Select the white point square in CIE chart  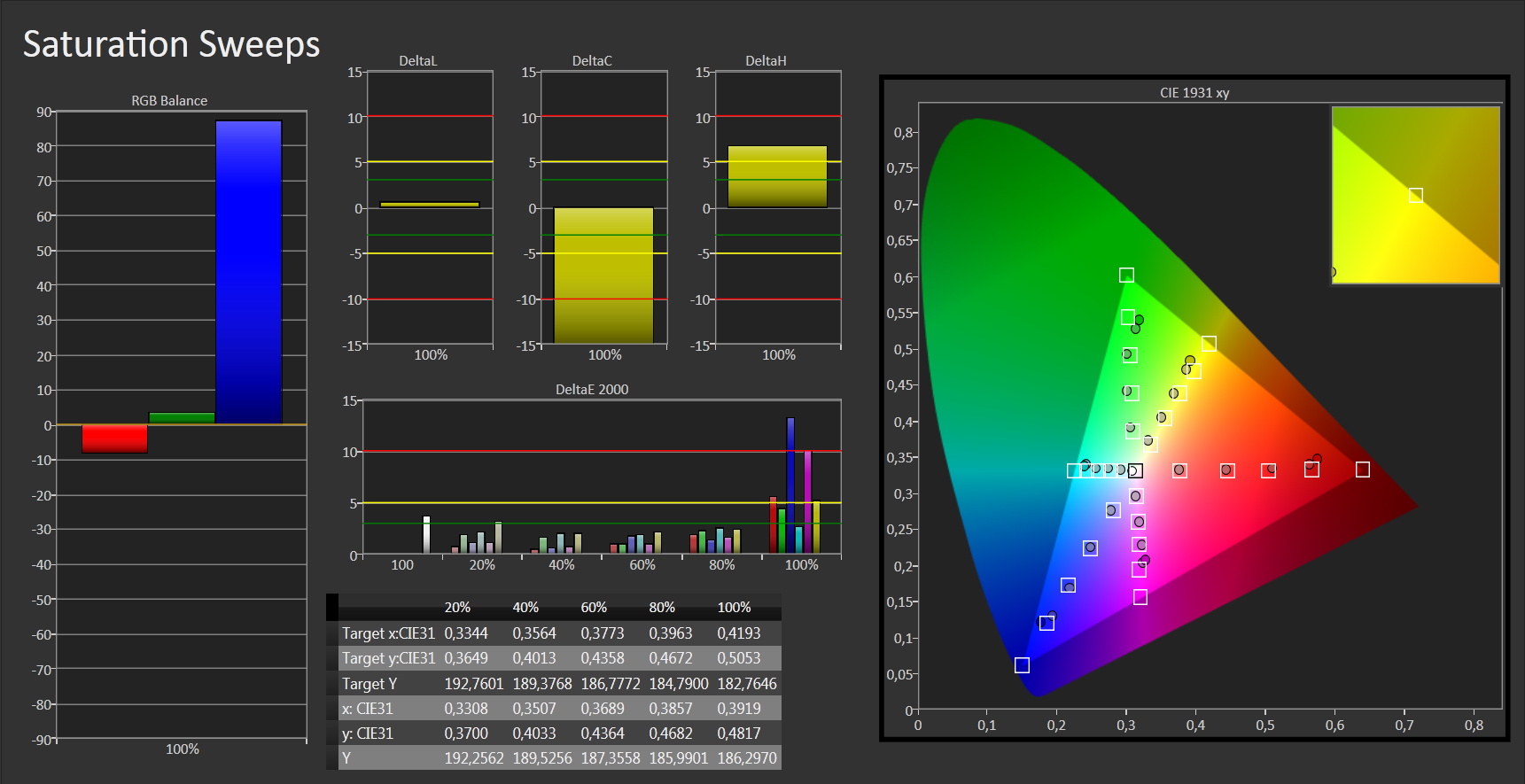[x=1135, y=471]
